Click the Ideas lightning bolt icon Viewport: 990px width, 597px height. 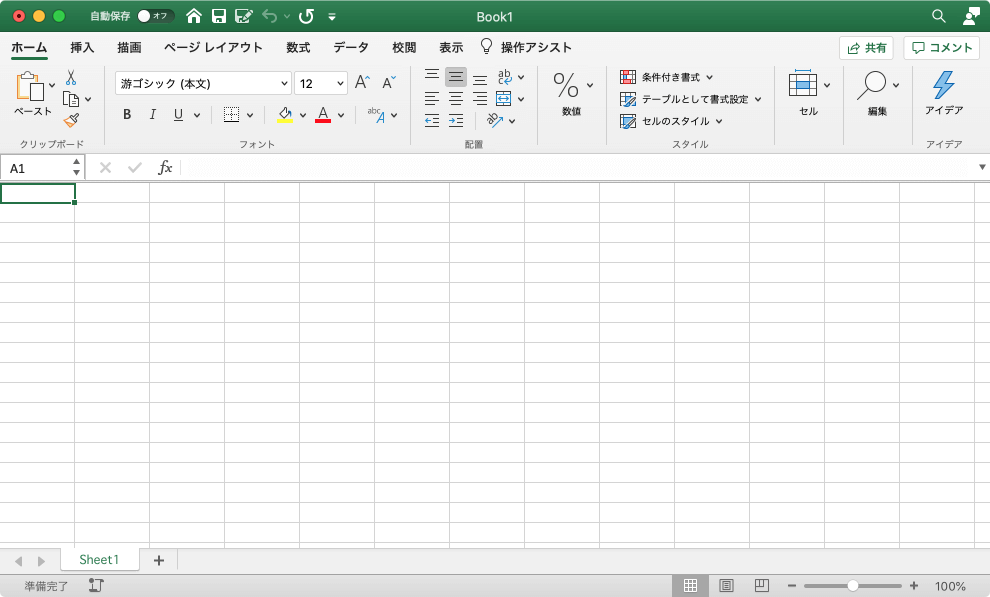point(944,85)
